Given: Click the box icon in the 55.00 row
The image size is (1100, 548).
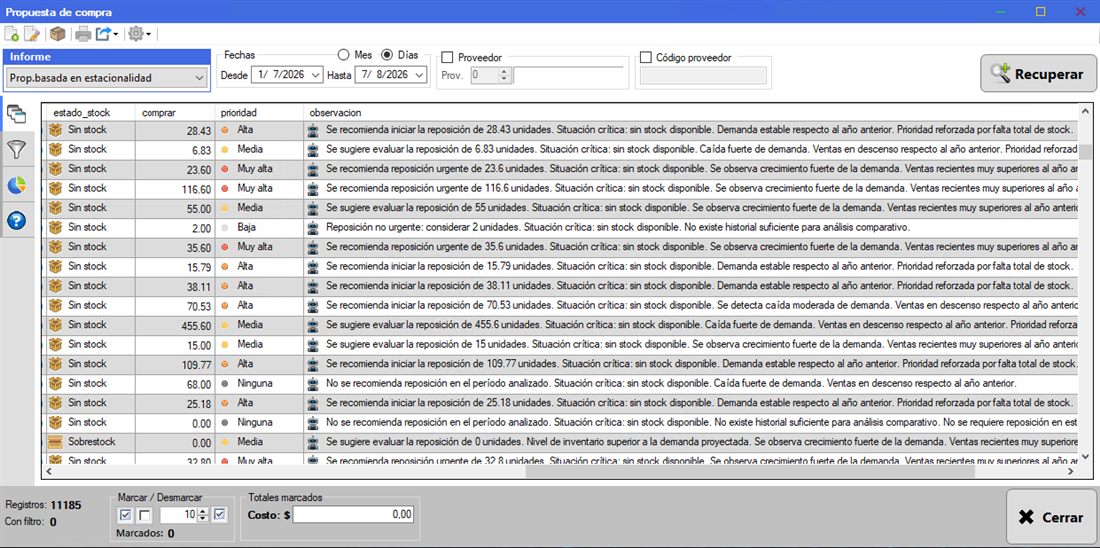Looking at the screenshot, I should pos(55,208).
